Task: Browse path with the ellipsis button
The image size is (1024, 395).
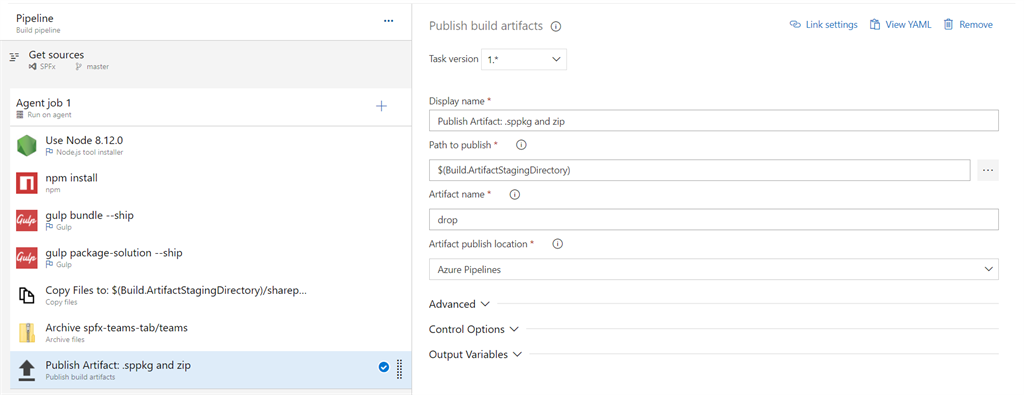Action: [x=988, y=170]
